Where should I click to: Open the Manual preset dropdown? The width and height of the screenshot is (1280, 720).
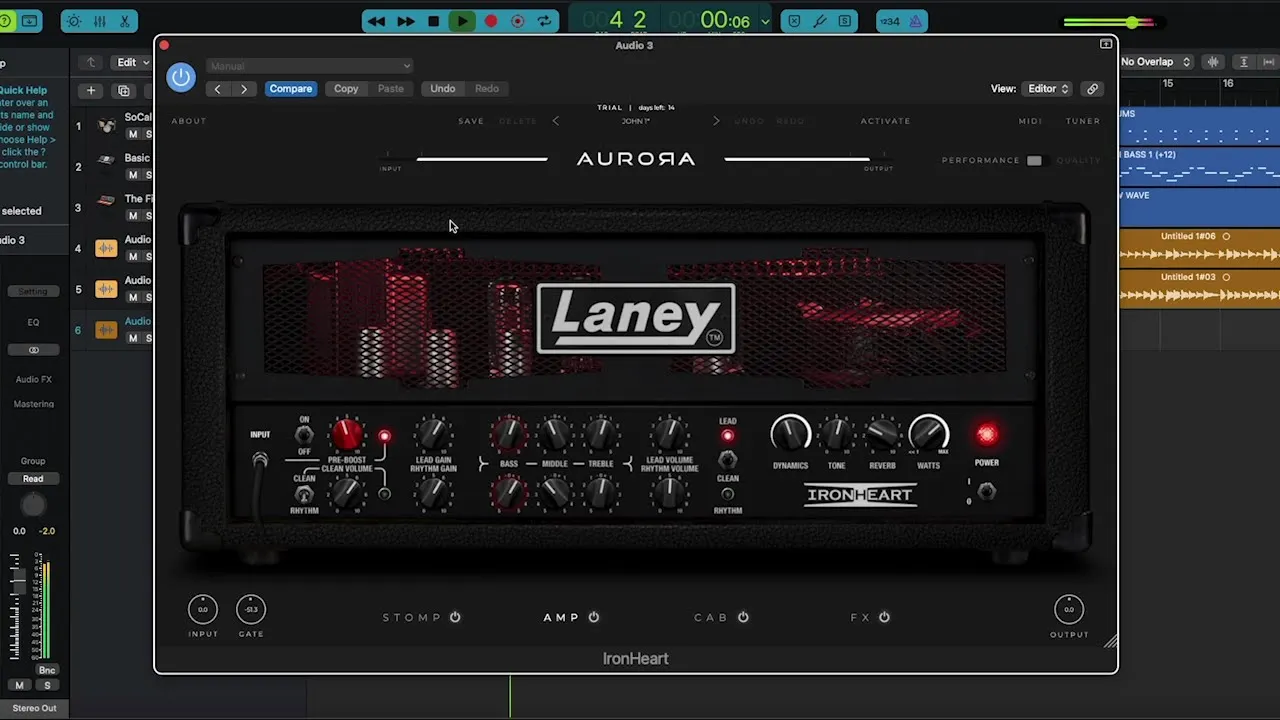[309, 66]
